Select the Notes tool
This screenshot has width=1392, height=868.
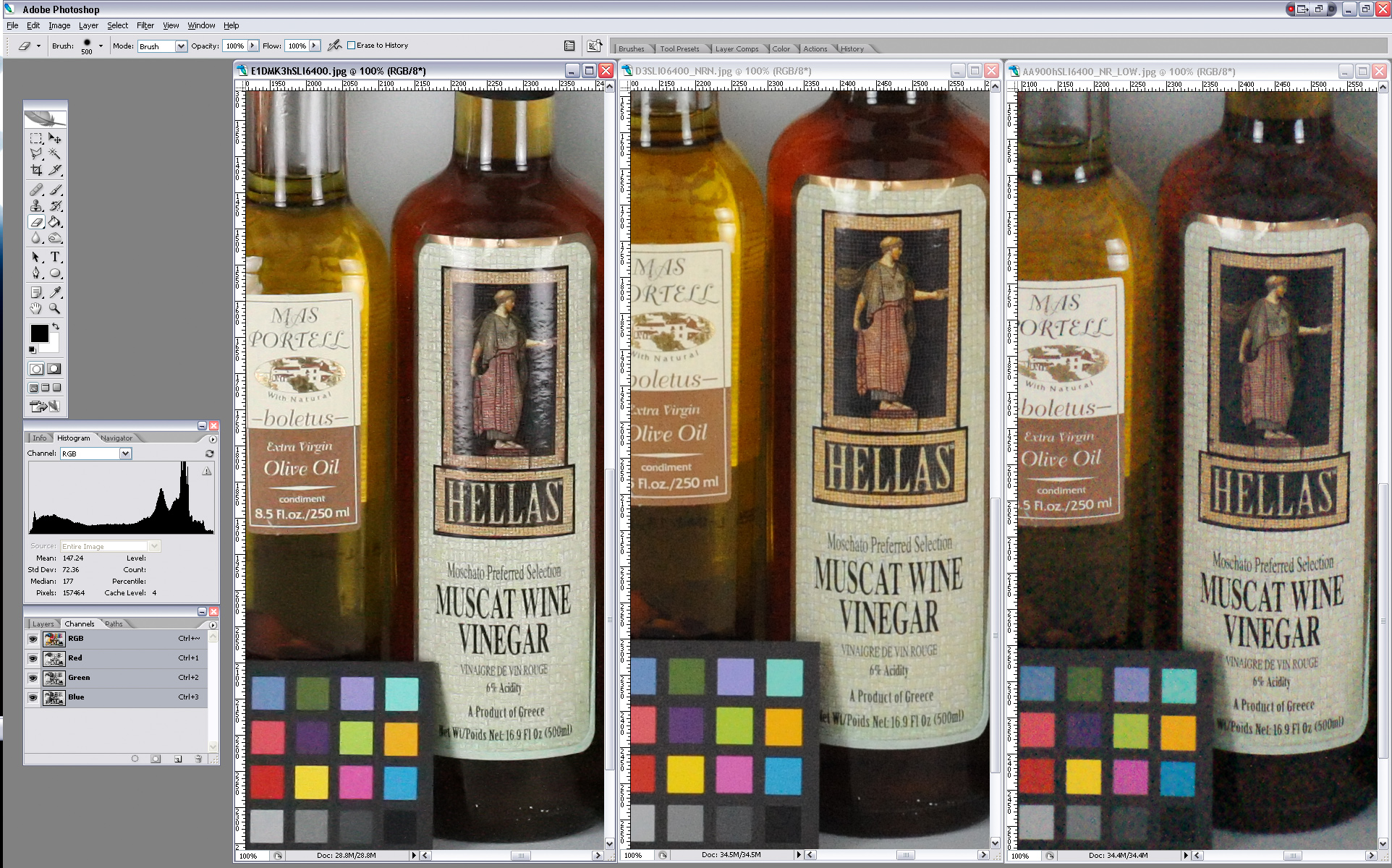pos(36,292)
